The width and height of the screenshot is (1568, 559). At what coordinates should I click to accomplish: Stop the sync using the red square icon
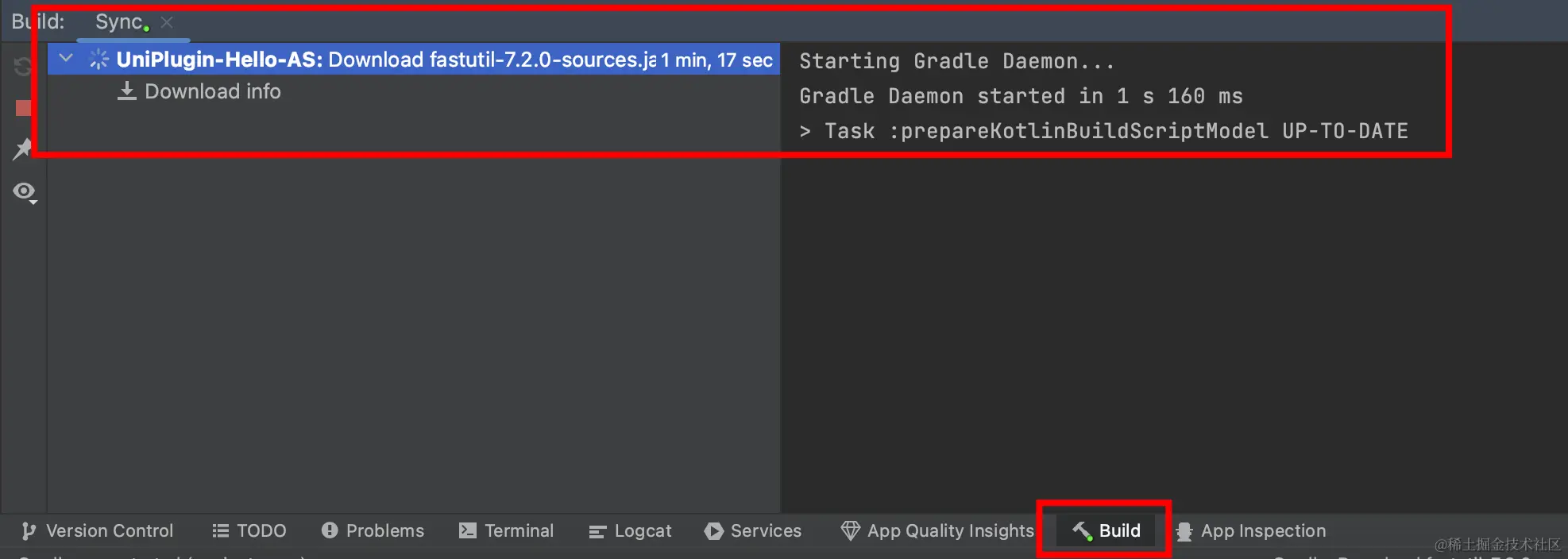tap(21, 107)
